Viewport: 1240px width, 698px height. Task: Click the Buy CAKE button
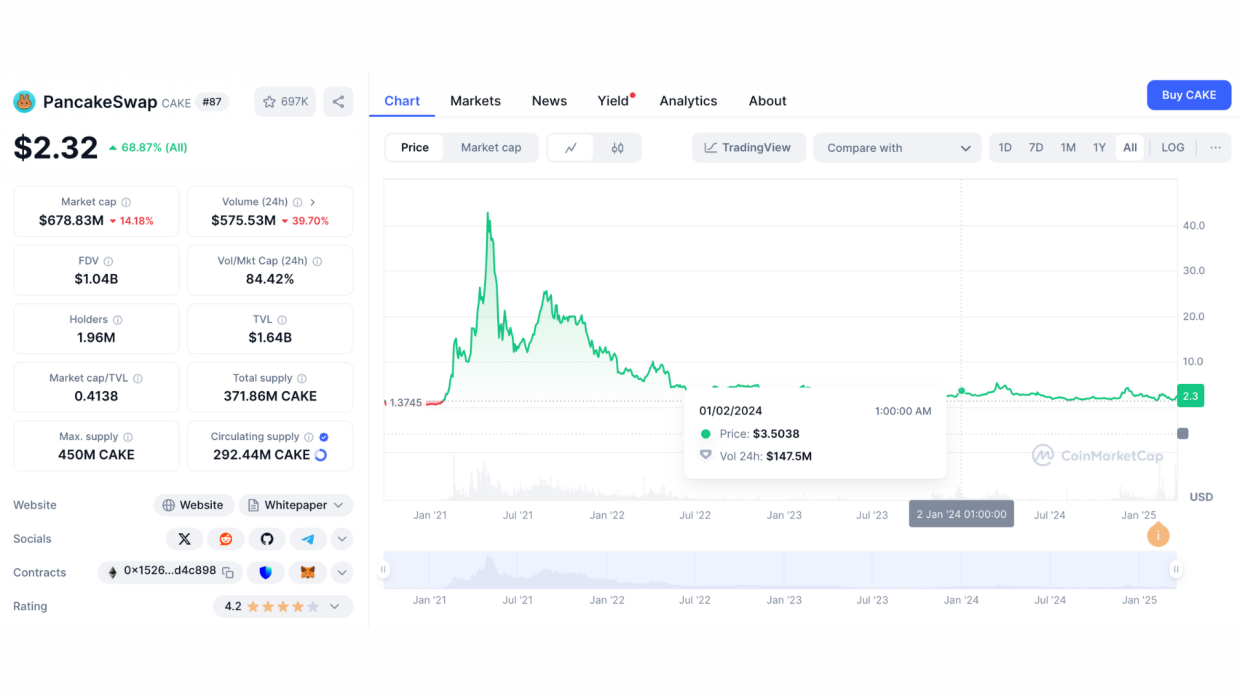(1189, 95)
